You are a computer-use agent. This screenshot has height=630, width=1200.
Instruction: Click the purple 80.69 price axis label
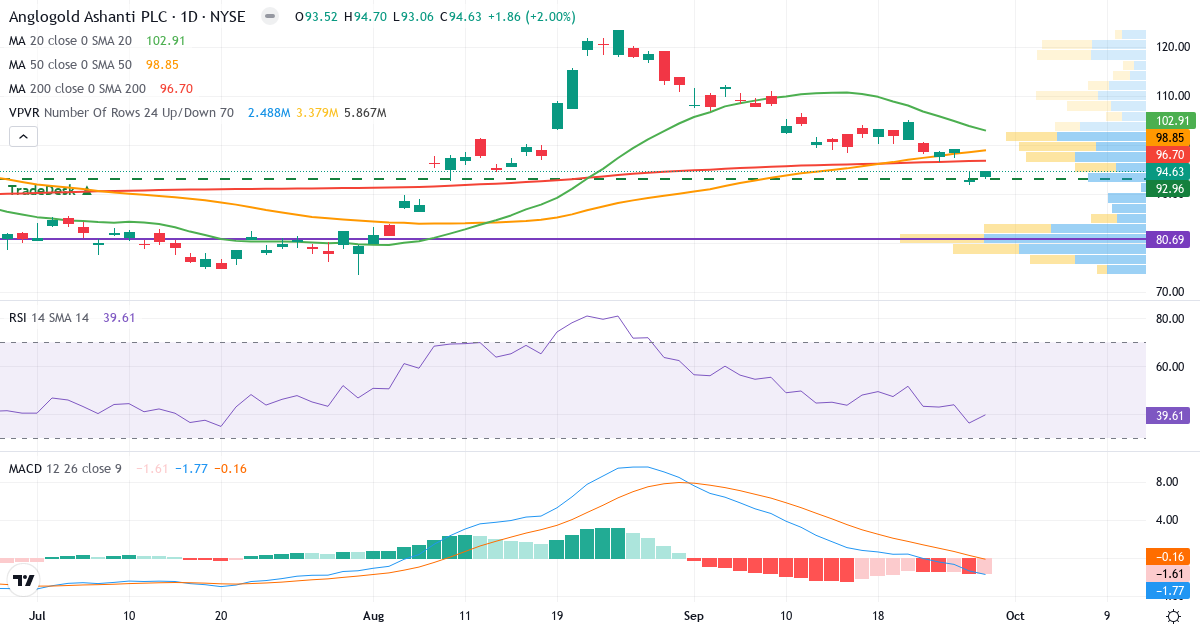(1170, 239)
